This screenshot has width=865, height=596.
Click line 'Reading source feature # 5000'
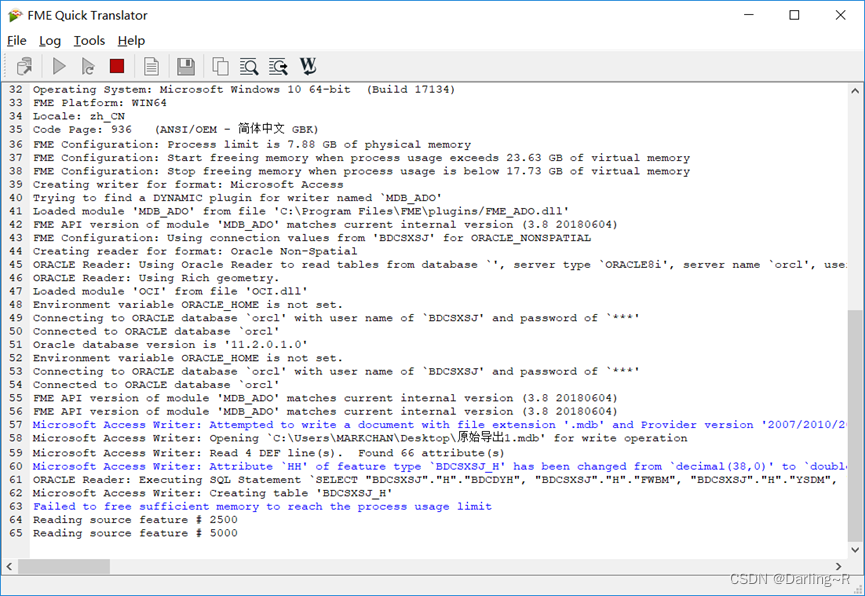click(x=135, y=533)
